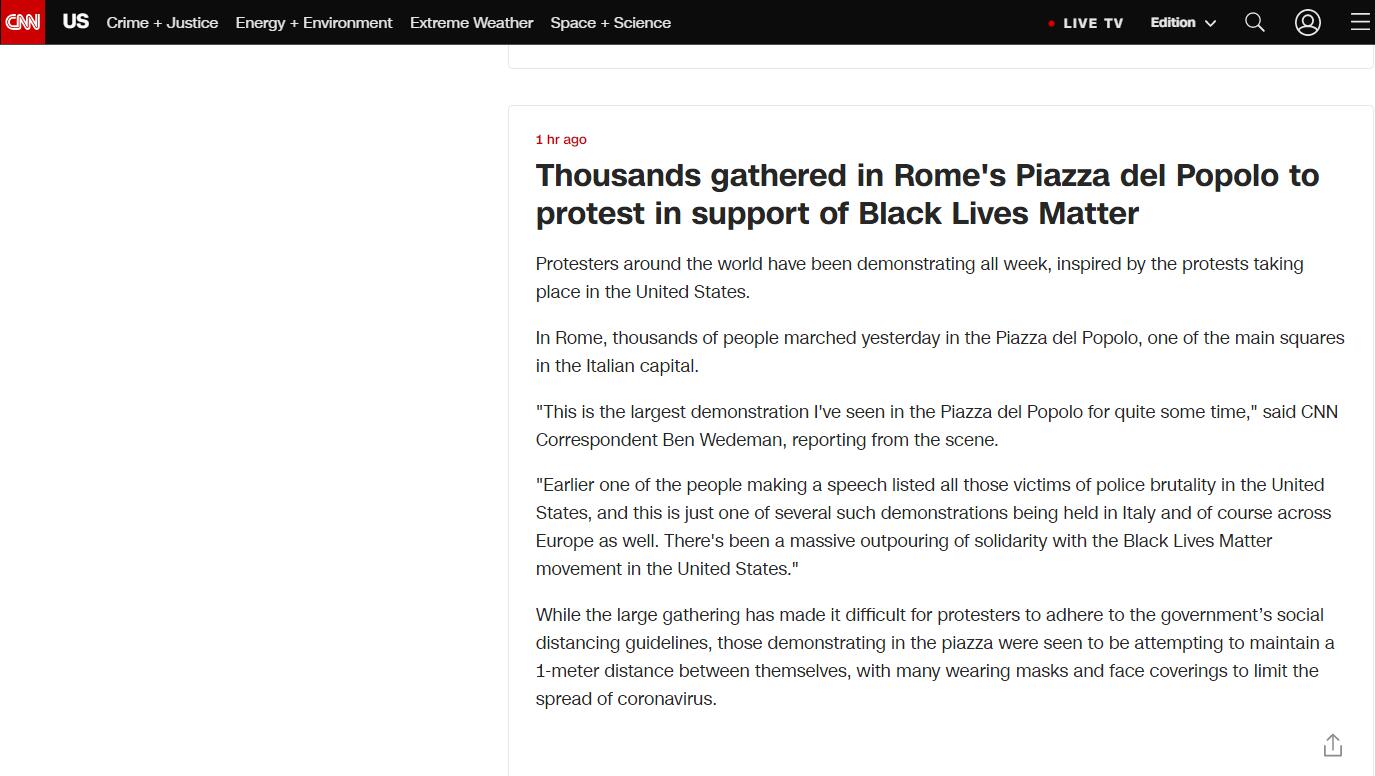
Task: Click the CNN logo icon
Action: (22, 22)
